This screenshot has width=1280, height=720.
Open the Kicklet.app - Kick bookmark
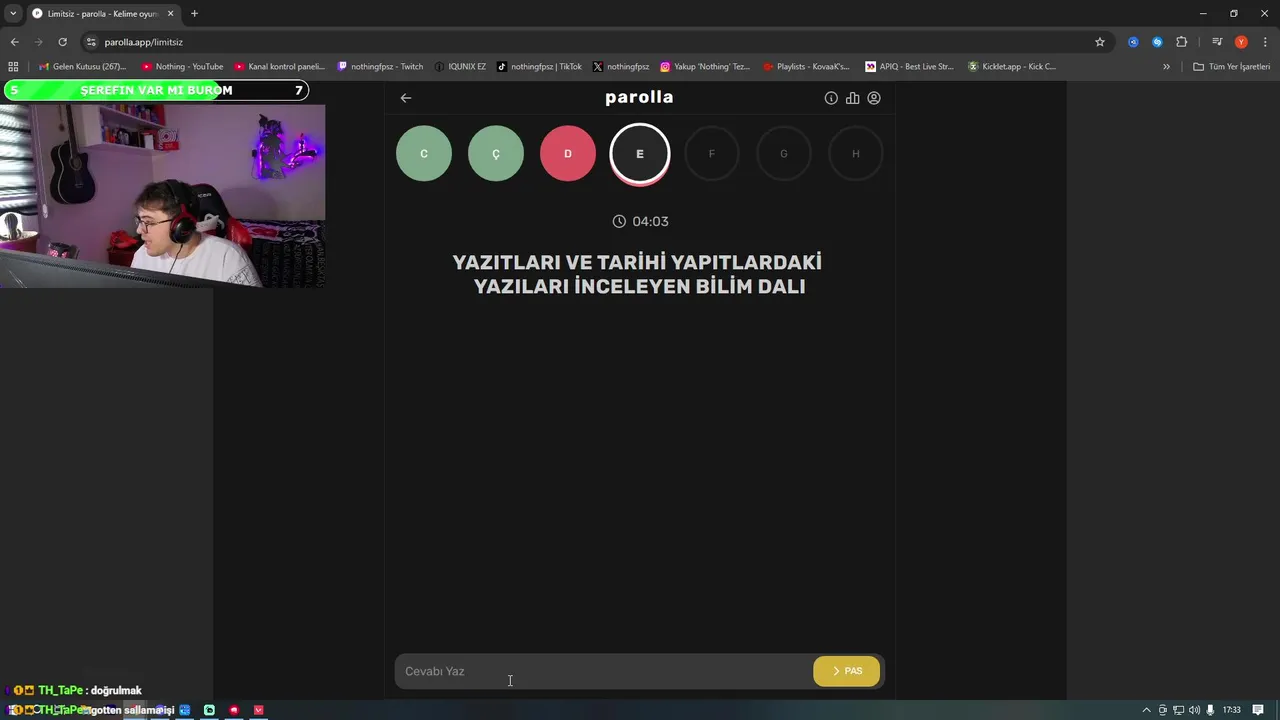[1011, 67]
